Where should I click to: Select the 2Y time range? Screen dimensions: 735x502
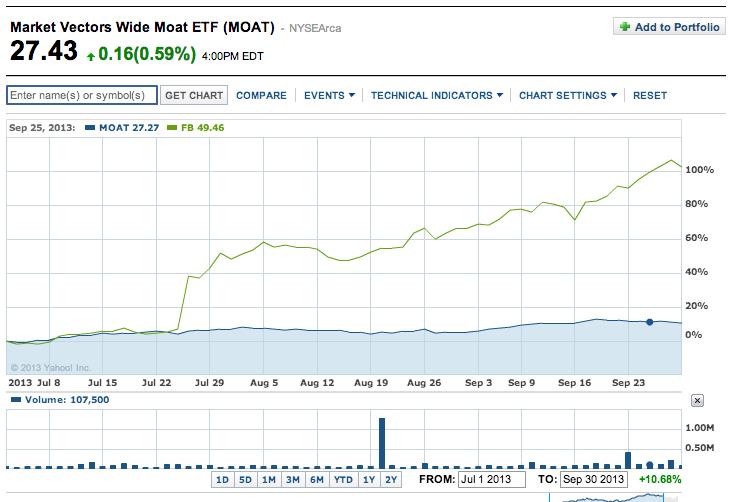coord(391,480)
